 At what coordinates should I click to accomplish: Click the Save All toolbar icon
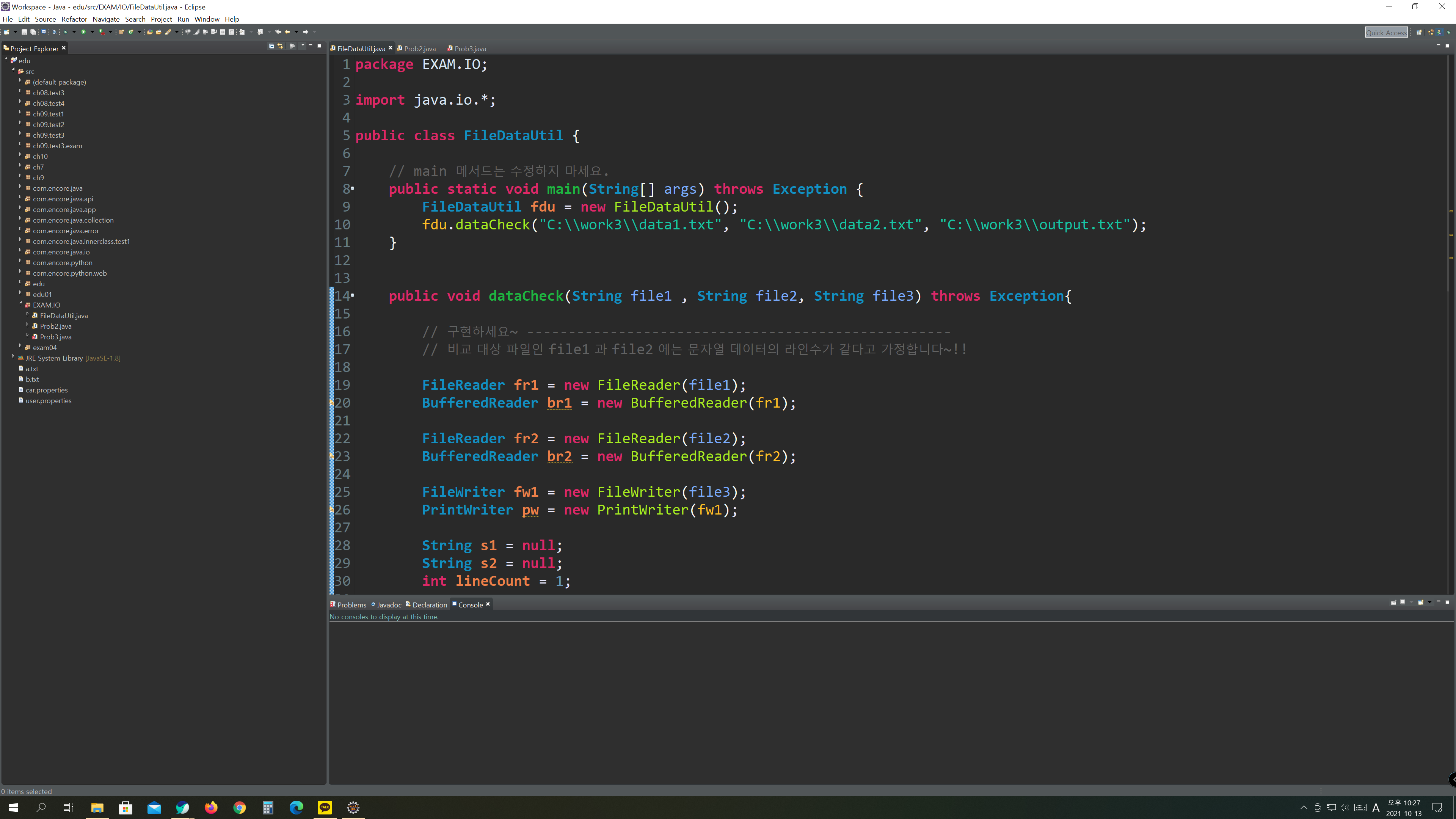[x=33, y=32]
